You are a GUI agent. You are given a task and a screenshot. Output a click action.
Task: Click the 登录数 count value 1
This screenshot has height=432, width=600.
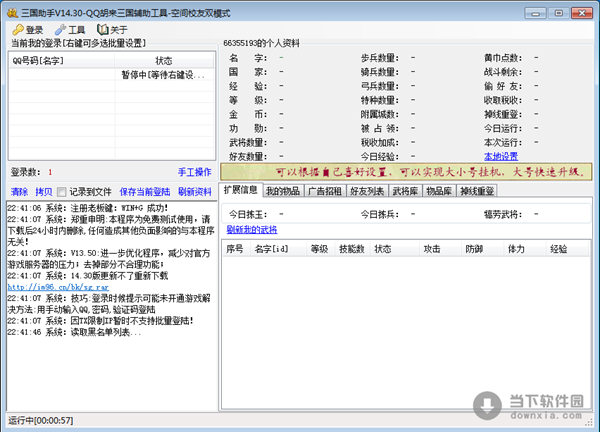click(50, 172)
